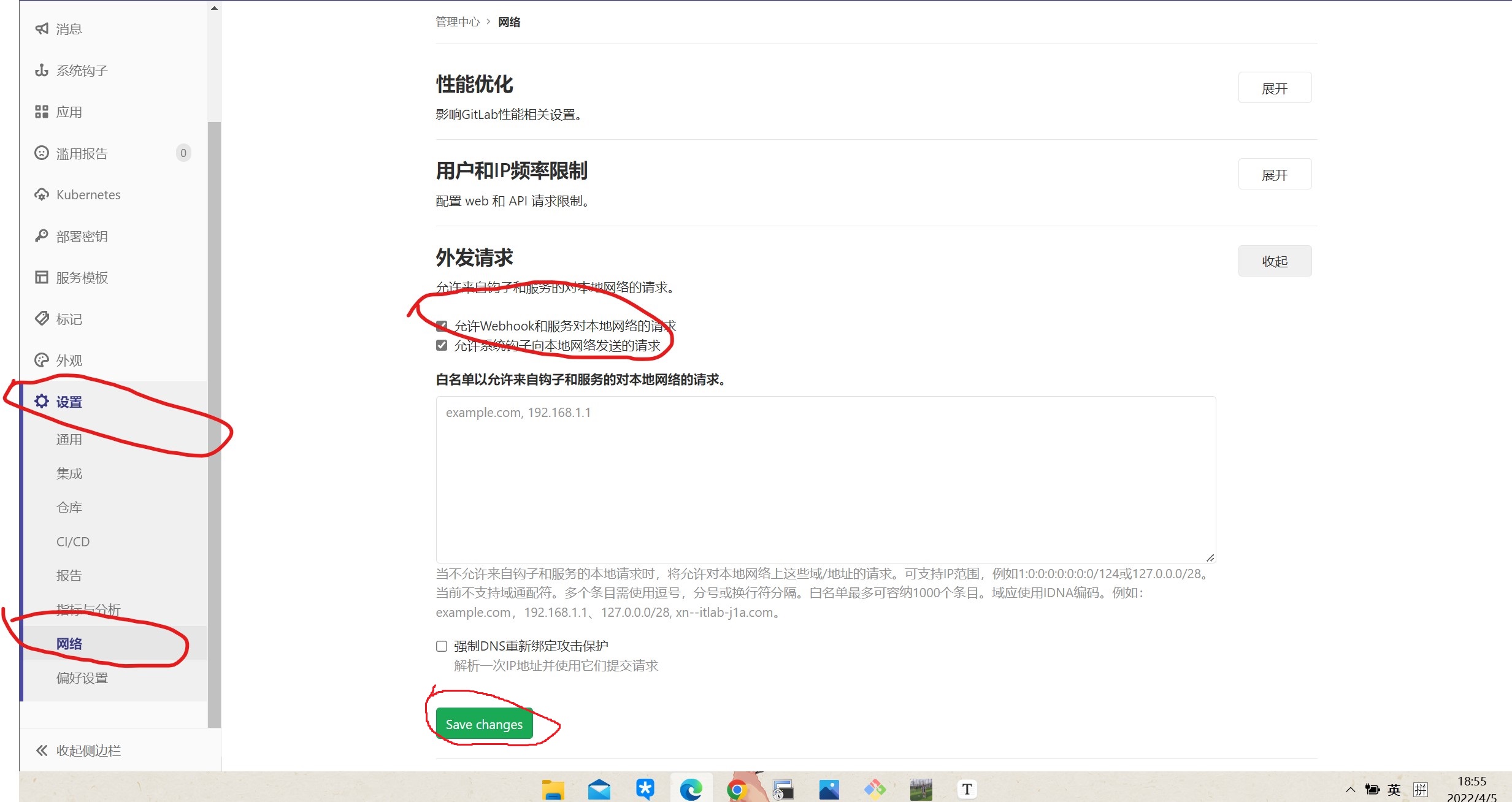Click the palette icon for 外观
The image size is (1512, 802).
(41, 360)
